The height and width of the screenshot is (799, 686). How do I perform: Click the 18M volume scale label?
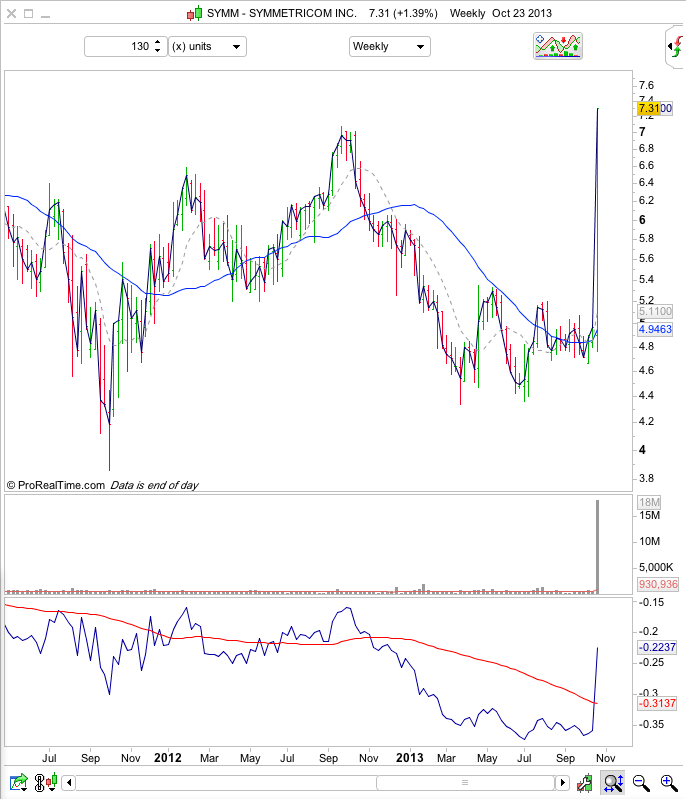pos(649,502)
